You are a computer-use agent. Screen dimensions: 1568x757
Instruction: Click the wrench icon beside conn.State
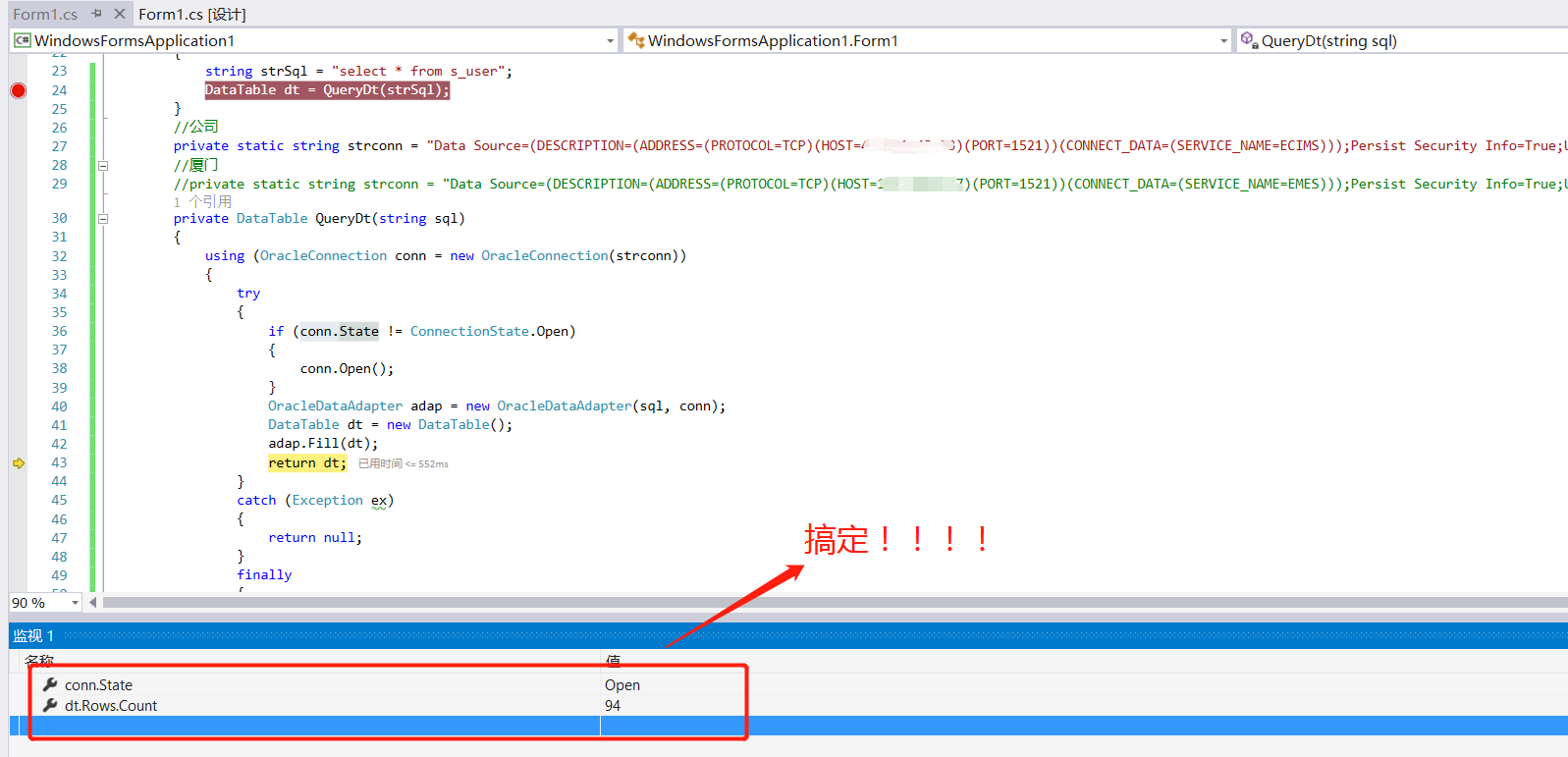pos(50,684)
